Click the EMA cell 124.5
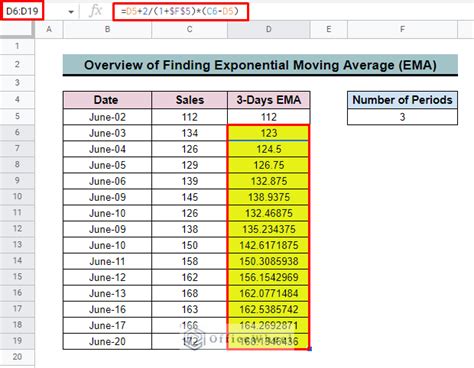474x368 pixels. coord(269,149)
